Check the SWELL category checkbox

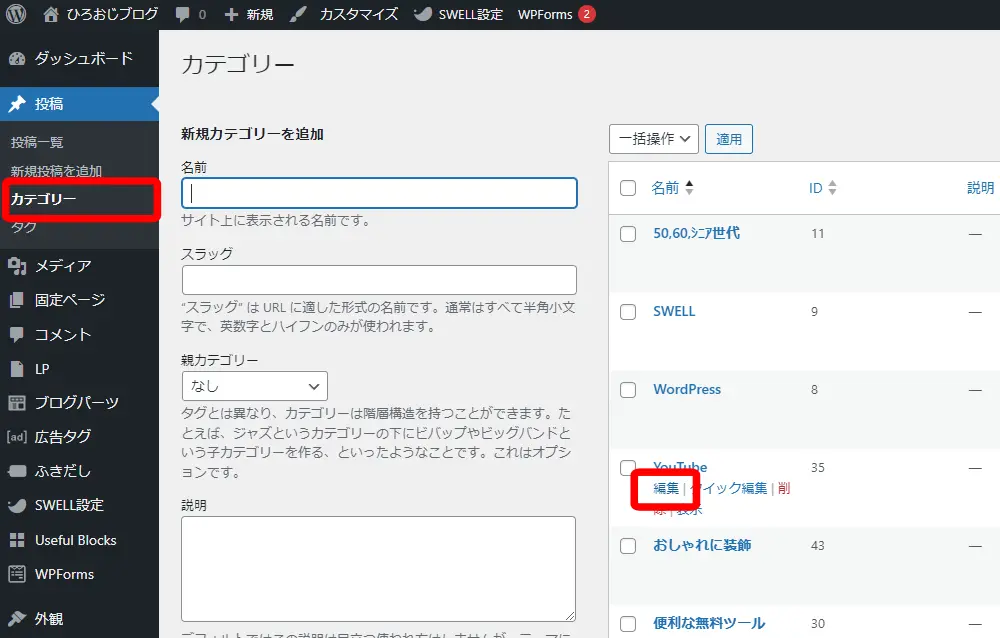[x=628, y=312]
